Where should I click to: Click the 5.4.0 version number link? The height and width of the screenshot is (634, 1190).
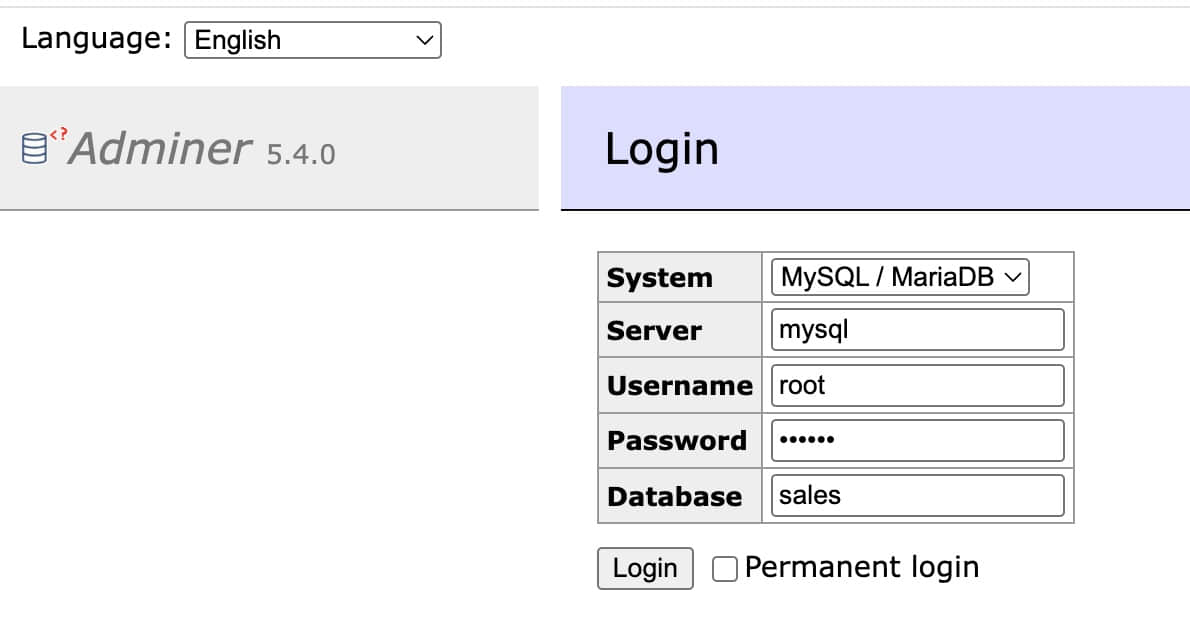pos(301,154)
